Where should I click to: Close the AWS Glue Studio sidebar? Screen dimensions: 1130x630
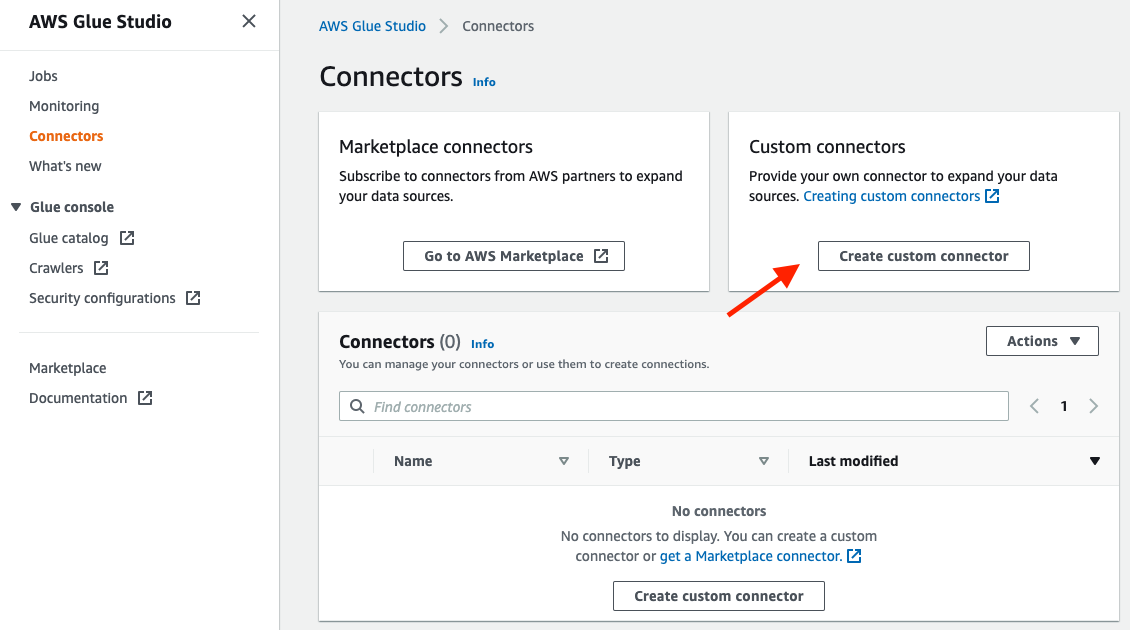click(248, 20)
